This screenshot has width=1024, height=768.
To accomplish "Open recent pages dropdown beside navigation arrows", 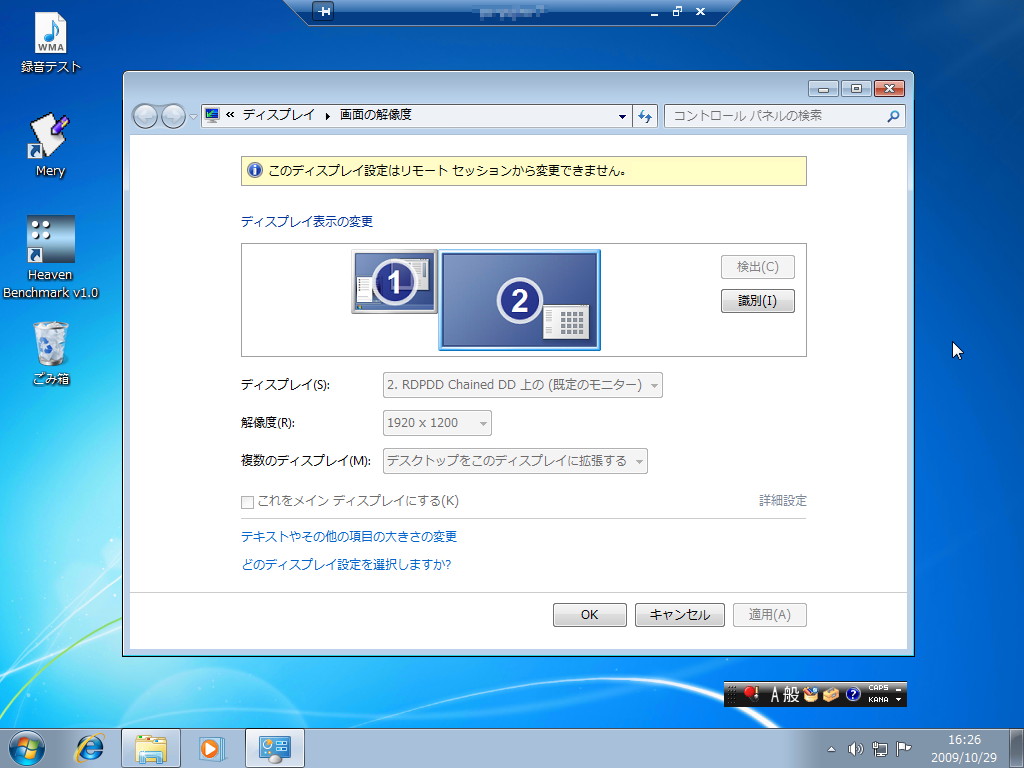I will pyautogui.click(x=193, y=117).
